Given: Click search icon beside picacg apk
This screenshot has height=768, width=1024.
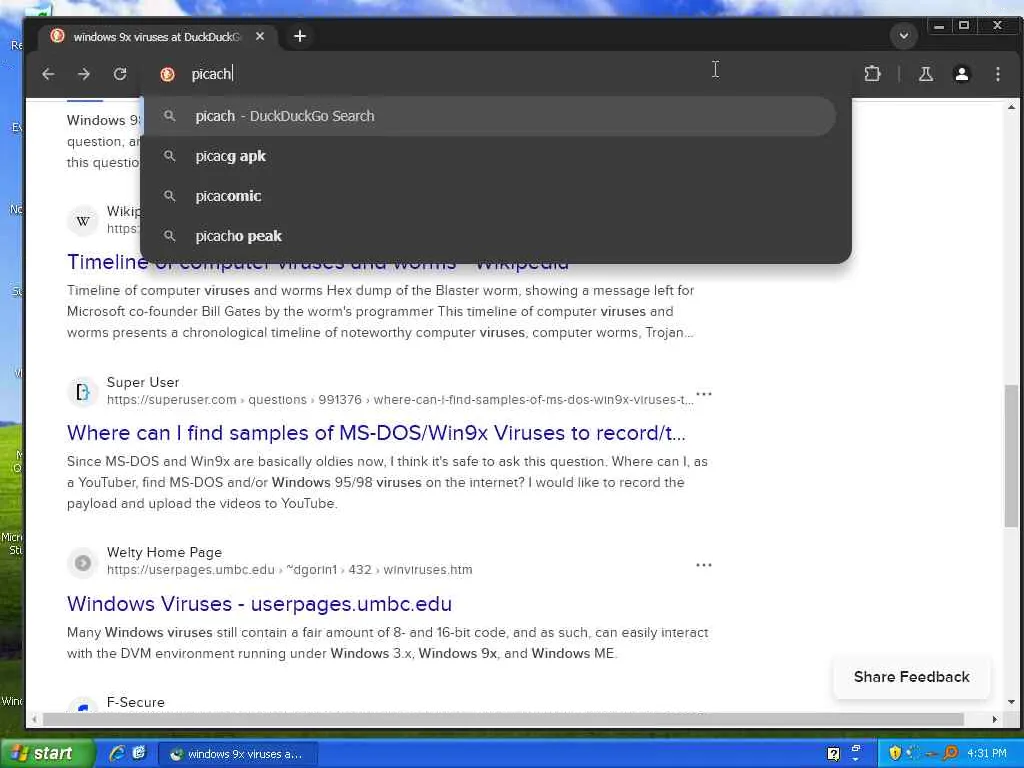Looking at the screenshot, I should [170, 156].
